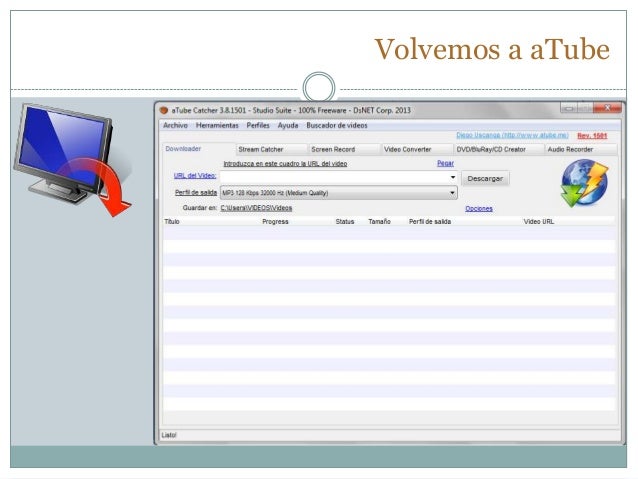This screenshot has width=638, height=479.
Task: Click the Perfil de salida label
Action: point(196,192)
